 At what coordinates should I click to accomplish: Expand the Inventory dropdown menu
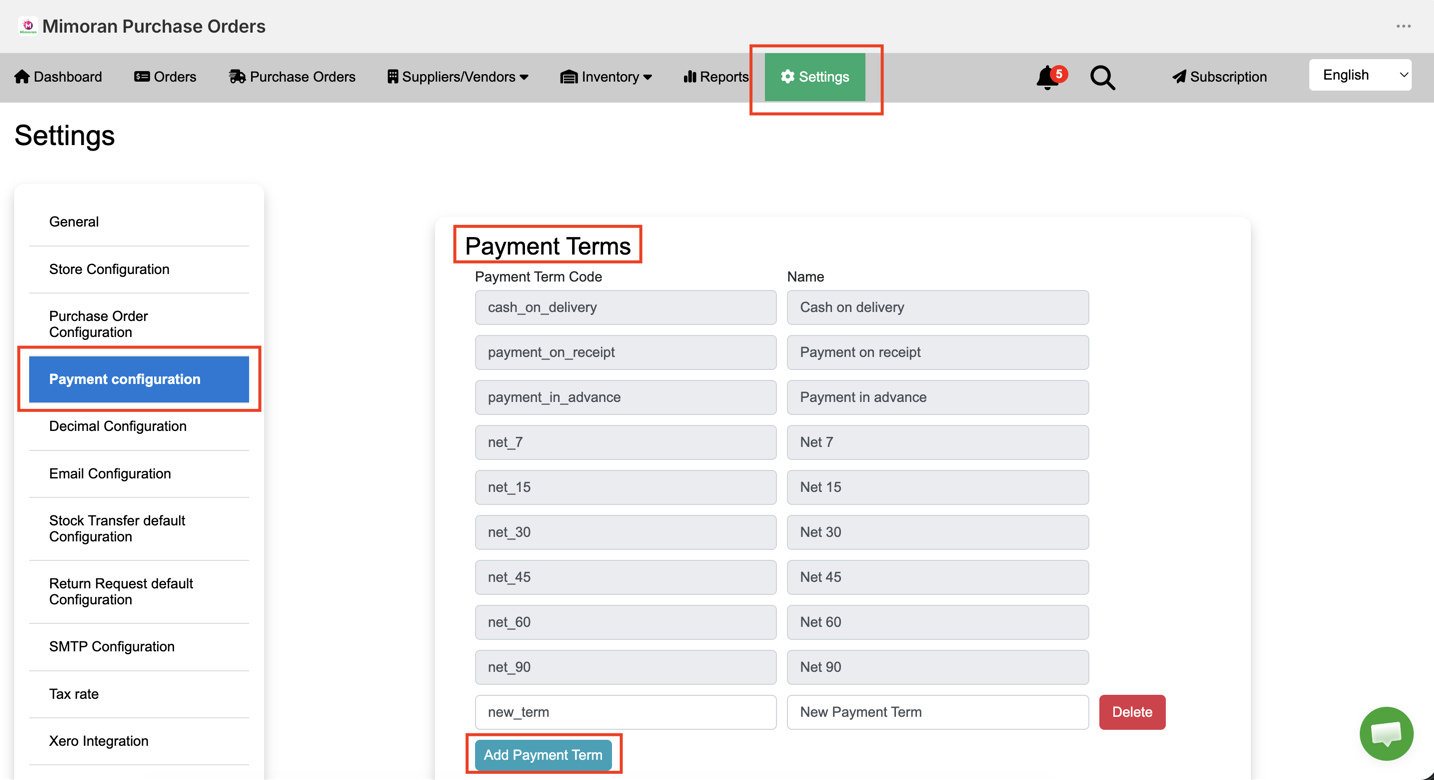(x=606, y=77)
